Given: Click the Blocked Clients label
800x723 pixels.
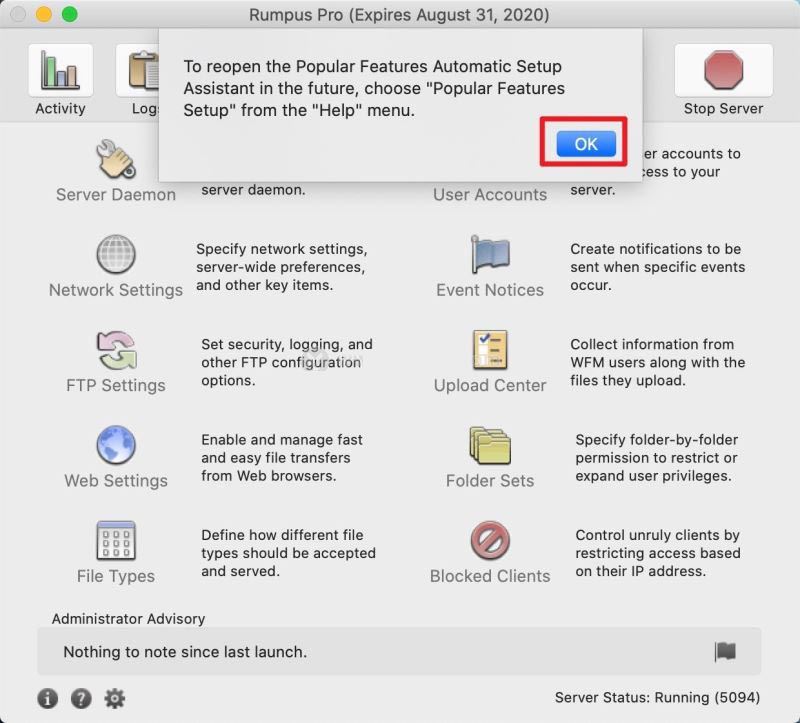Looking at the screenshot, I should (490, 576).
